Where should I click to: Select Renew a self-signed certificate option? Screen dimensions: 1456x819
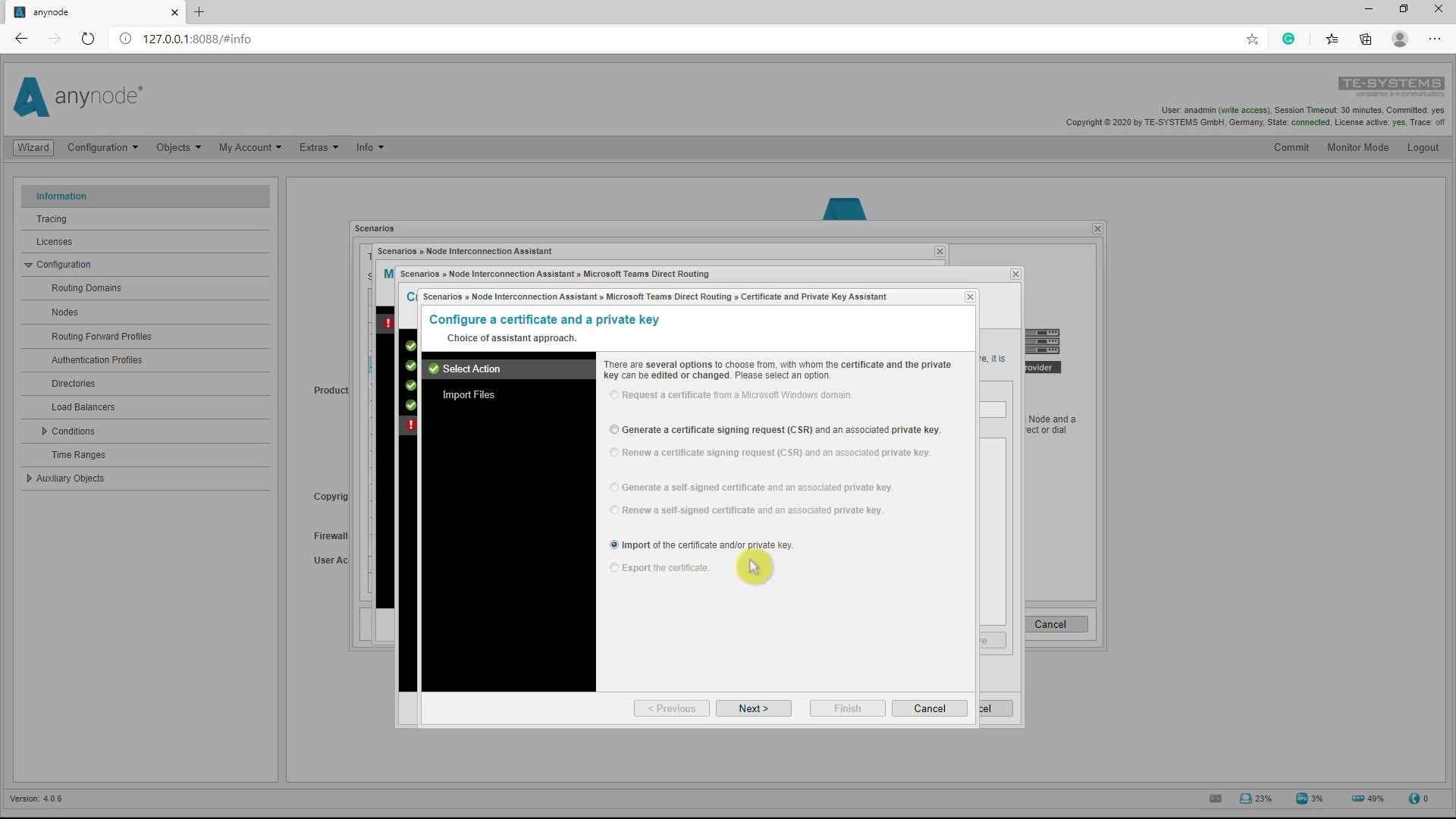pos(614,510)
